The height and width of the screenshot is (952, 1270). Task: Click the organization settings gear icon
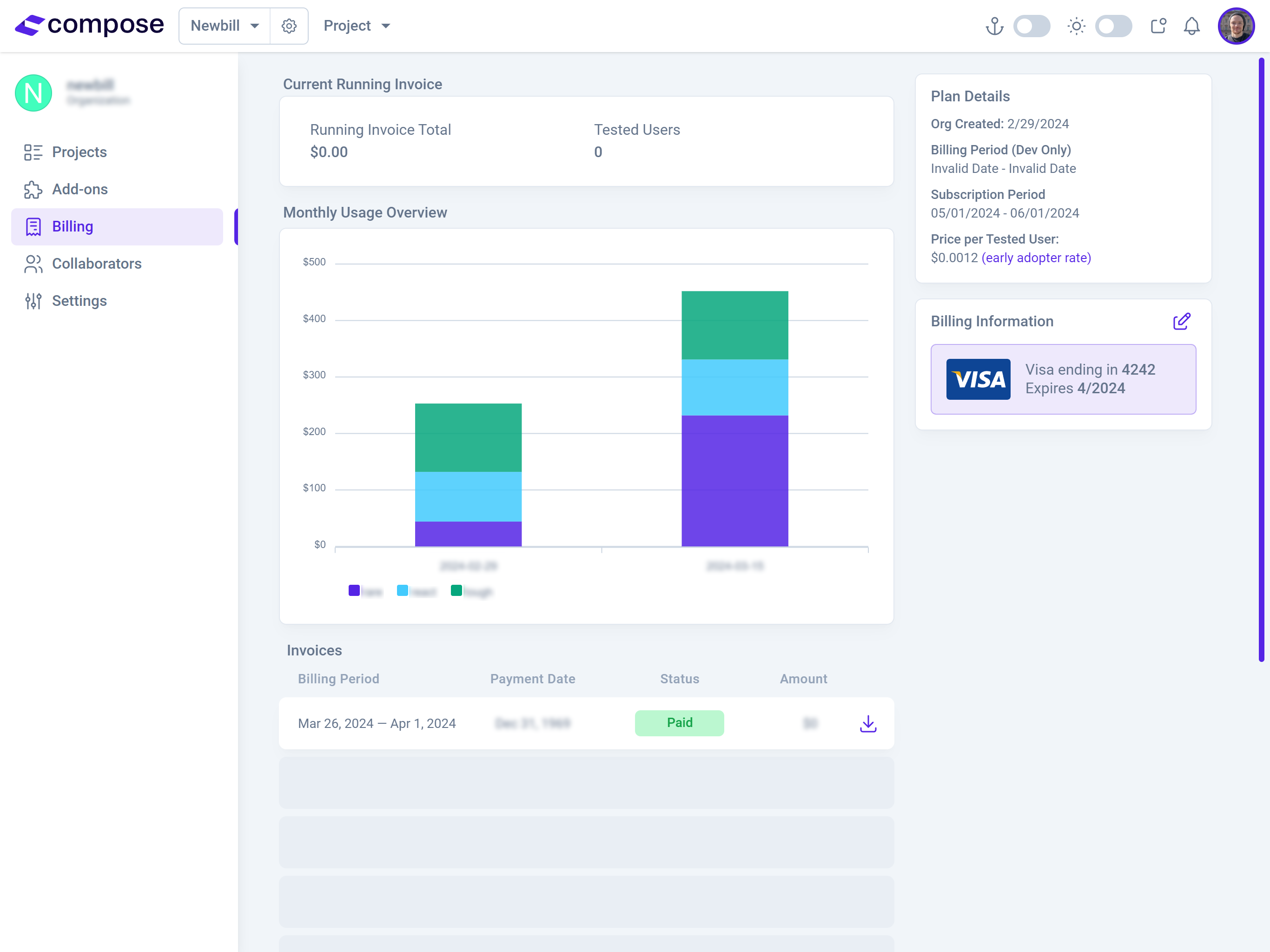click(x=289, y=25)
